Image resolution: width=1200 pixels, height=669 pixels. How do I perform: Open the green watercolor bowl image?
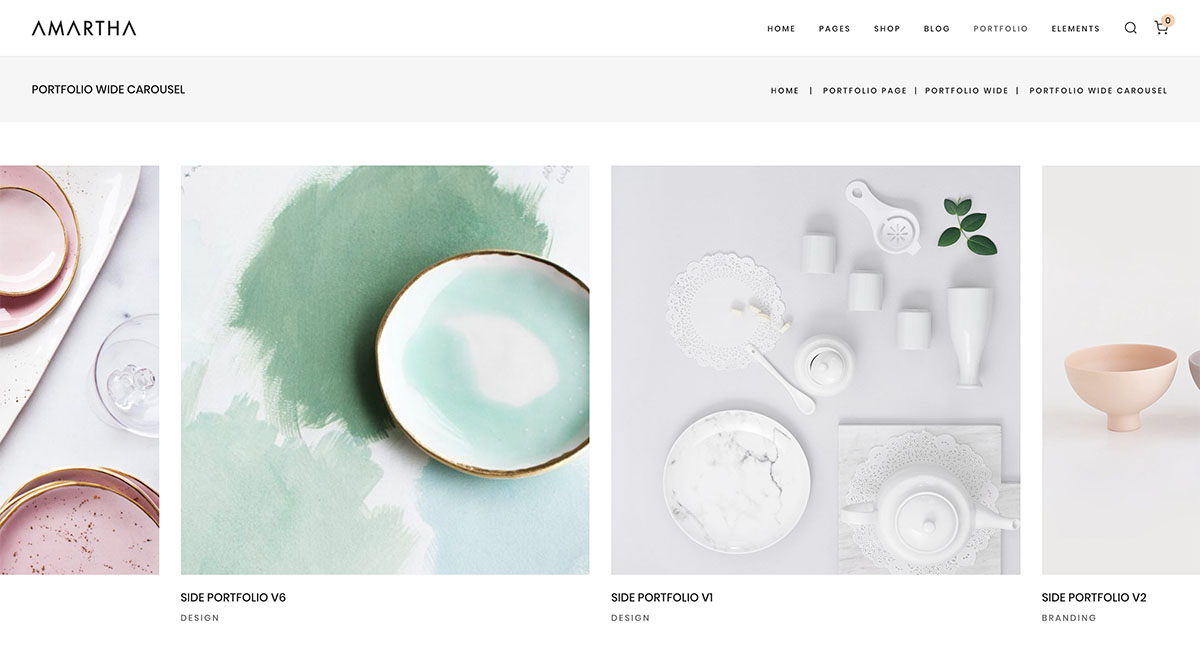click(385, 370)
